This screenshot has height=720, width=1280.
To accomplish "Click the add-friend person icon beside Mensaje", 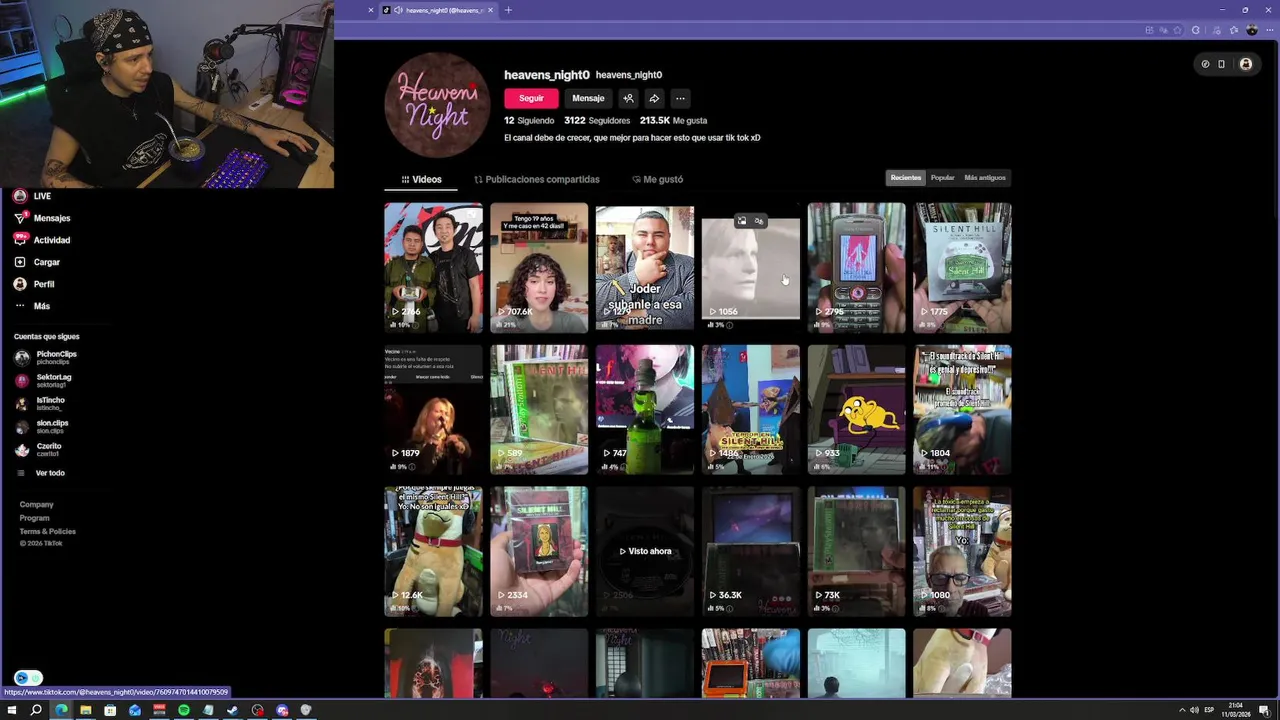I will coord(628,98).
